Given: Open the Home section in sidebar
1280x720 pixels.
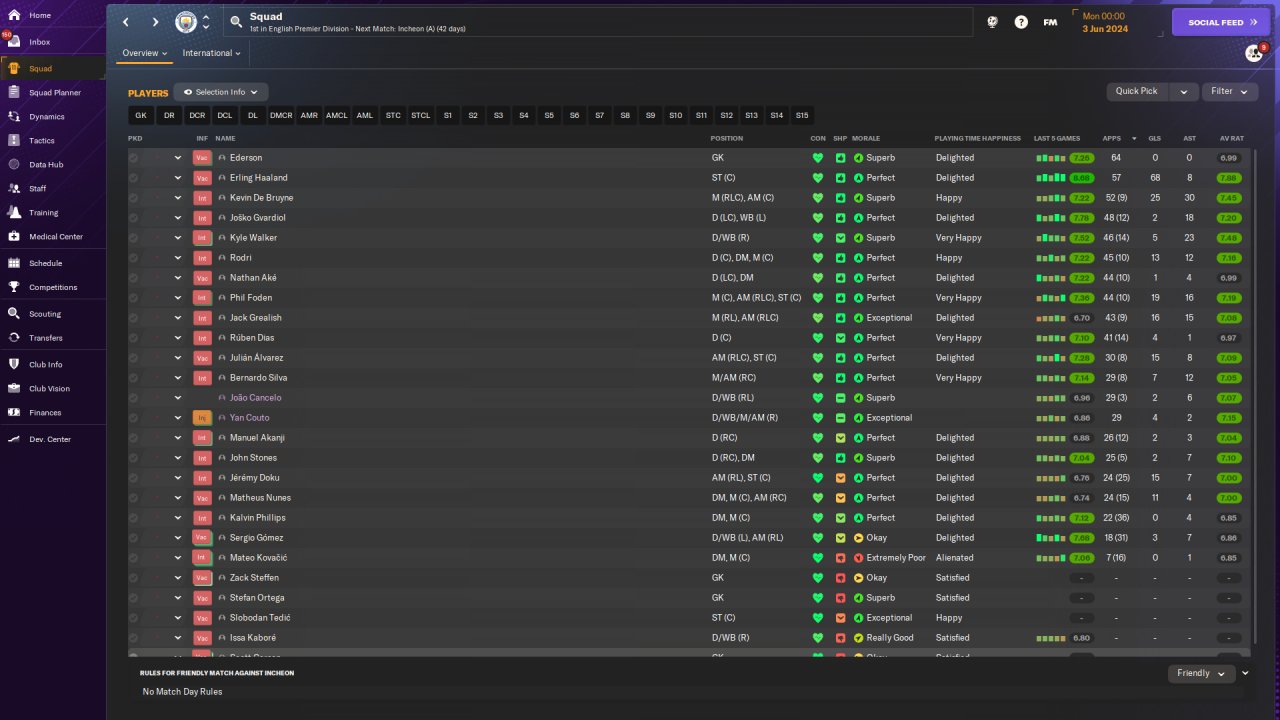Looking at the screenshot, I should pos(40,15).
